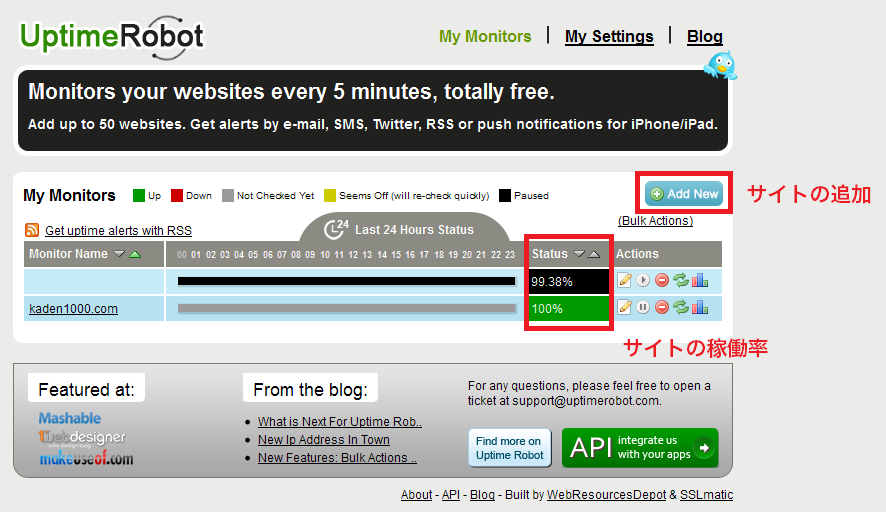Open the About footer link

416,495
